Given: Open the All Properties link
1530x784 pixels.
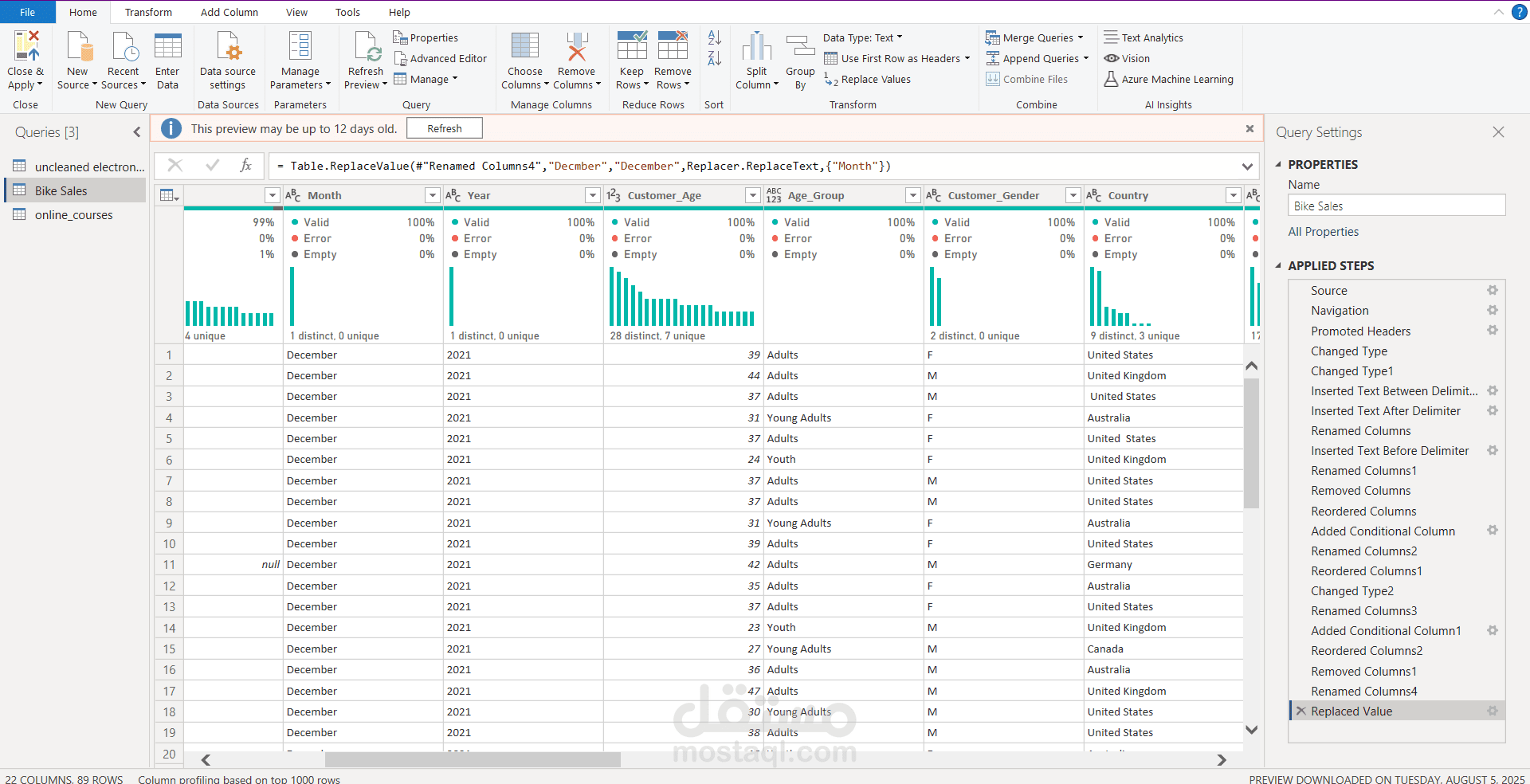Looking at the screenshot, I should click(1323, 232).
